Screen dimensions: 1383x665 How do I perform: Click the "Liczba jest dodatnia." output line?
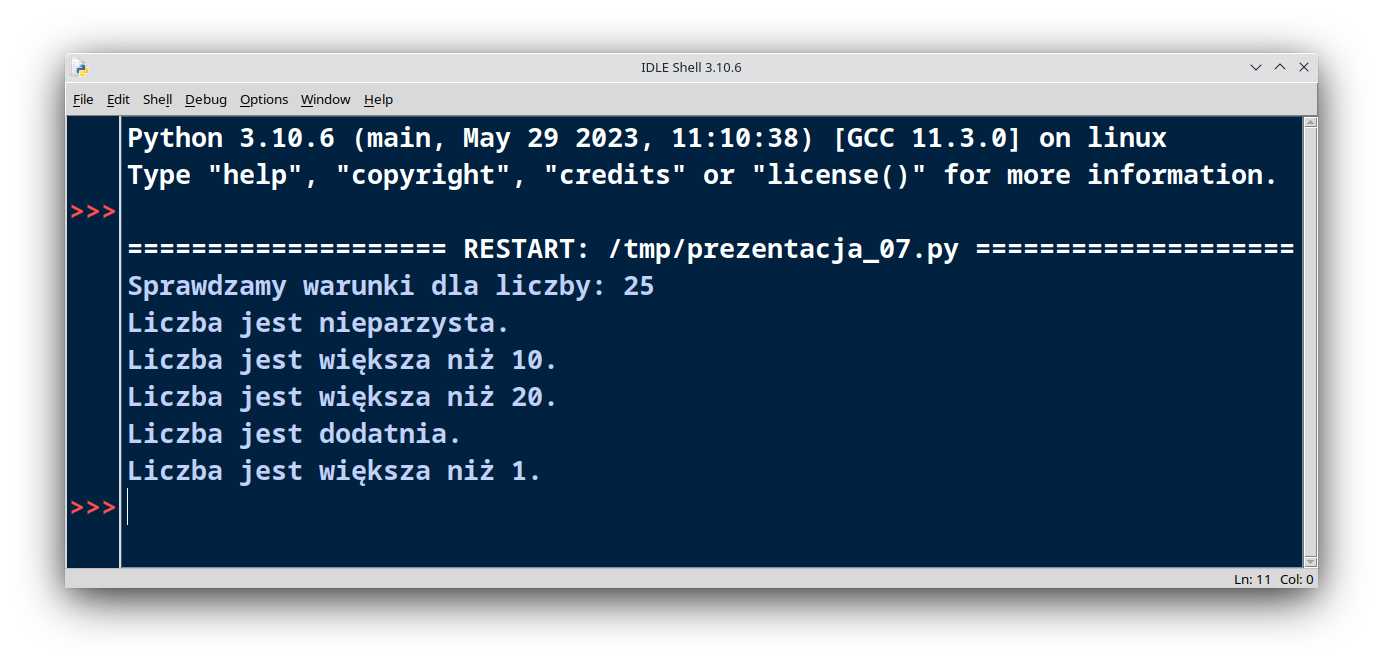[294, 434]
